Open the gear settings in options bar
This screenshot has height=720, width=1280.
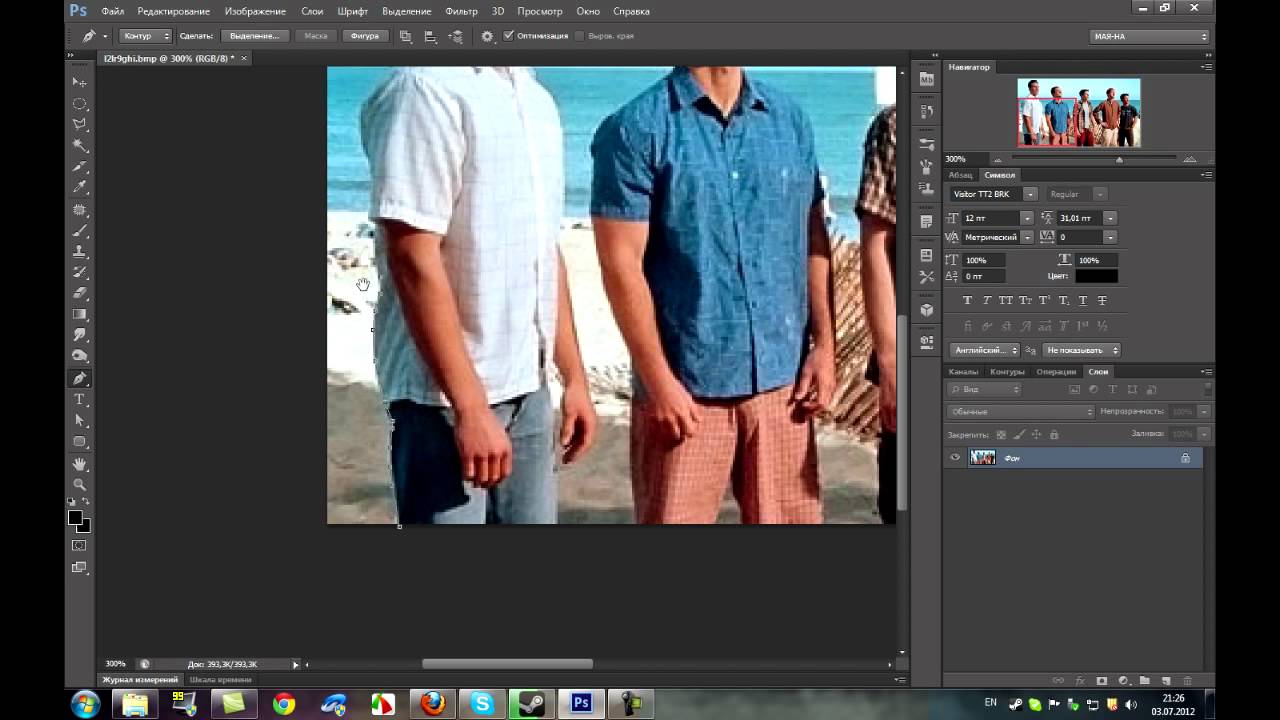pyautogui.click(x=487, y=36)
